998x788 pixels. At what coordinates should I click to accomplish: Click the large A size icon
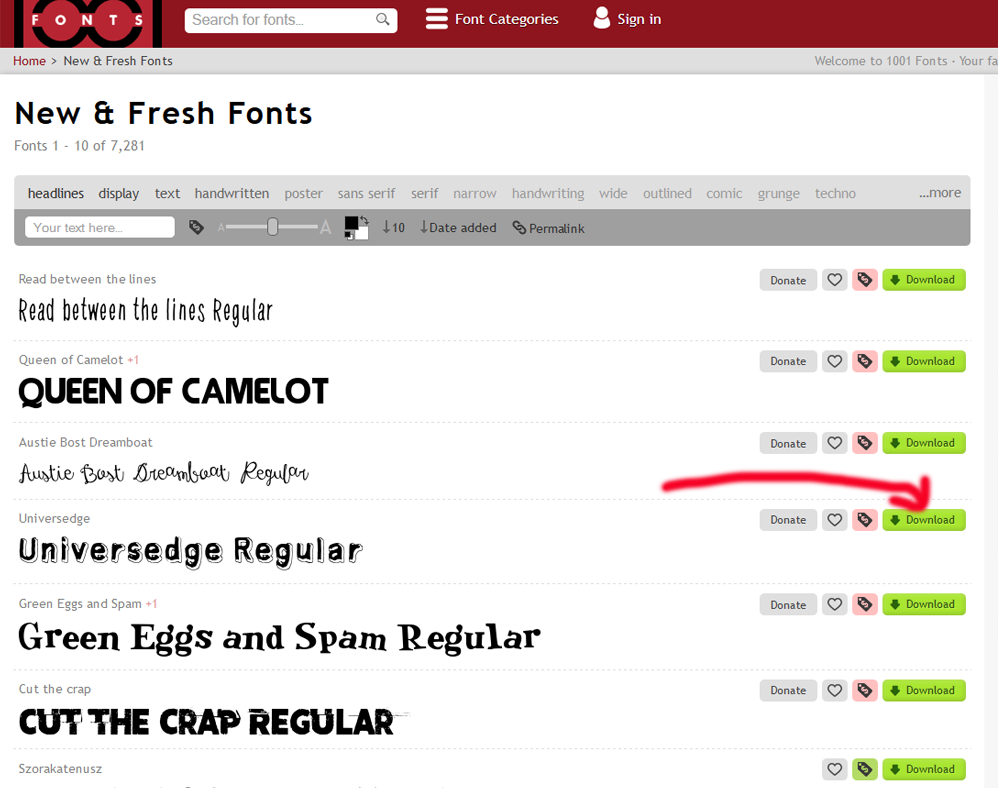325,227
